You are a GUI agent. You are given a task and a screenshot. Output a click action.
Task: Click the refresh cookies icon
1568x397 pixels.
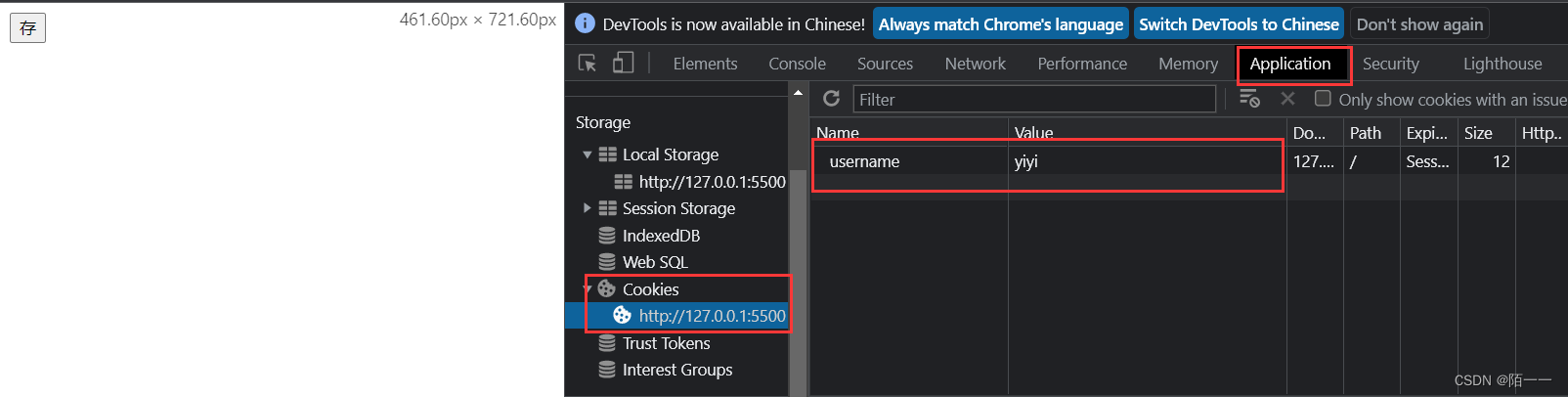click(832, 99)
